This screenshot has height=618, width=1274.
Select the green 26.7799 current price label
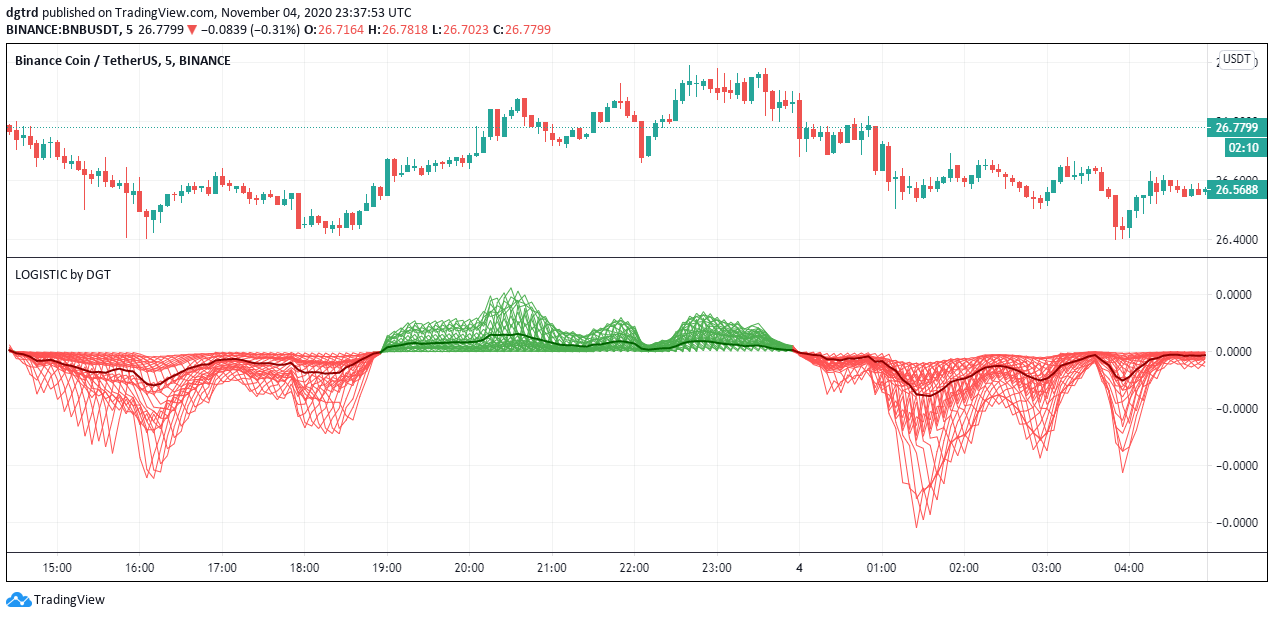[1236, 128]
